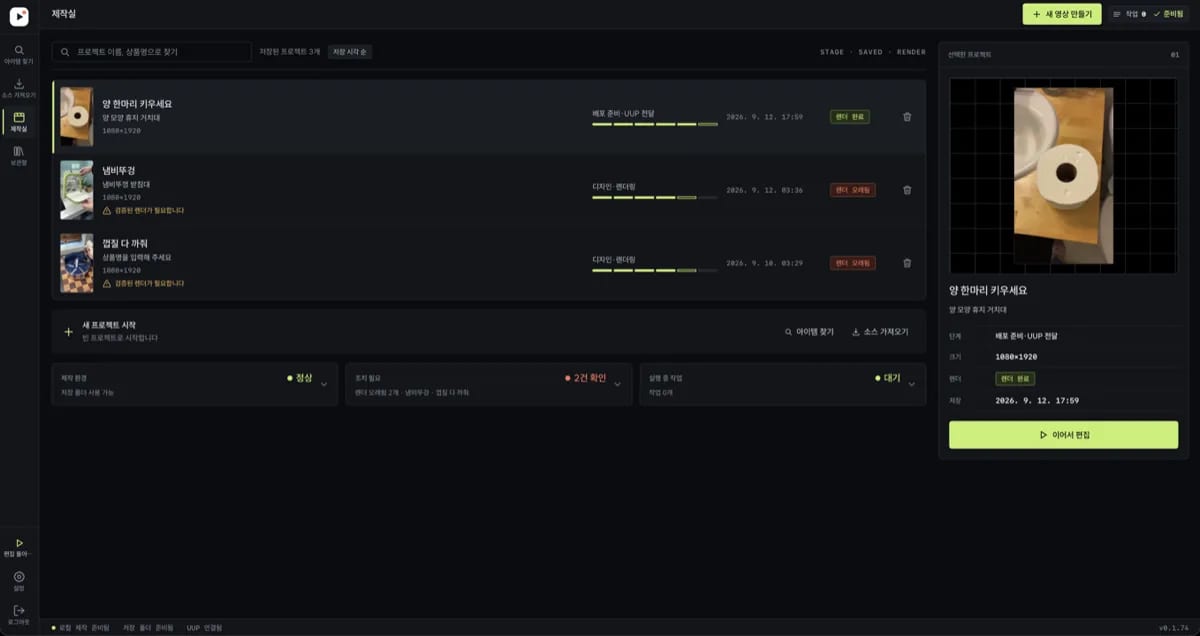This screenshot has width=1200, height=636.
Task: Click the 새 영상 만들기 button
Action: [1062, 14]
